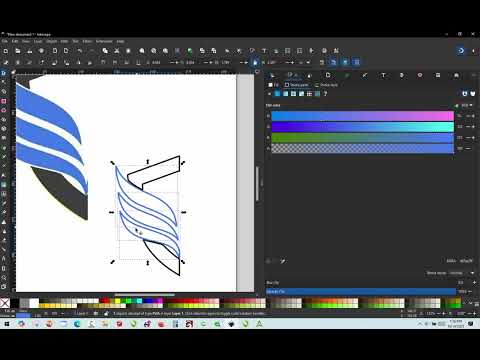Select the Zoom magnifier tool in toolbox
This screenshot has height=360, width=480.
(x=4, y=278)
